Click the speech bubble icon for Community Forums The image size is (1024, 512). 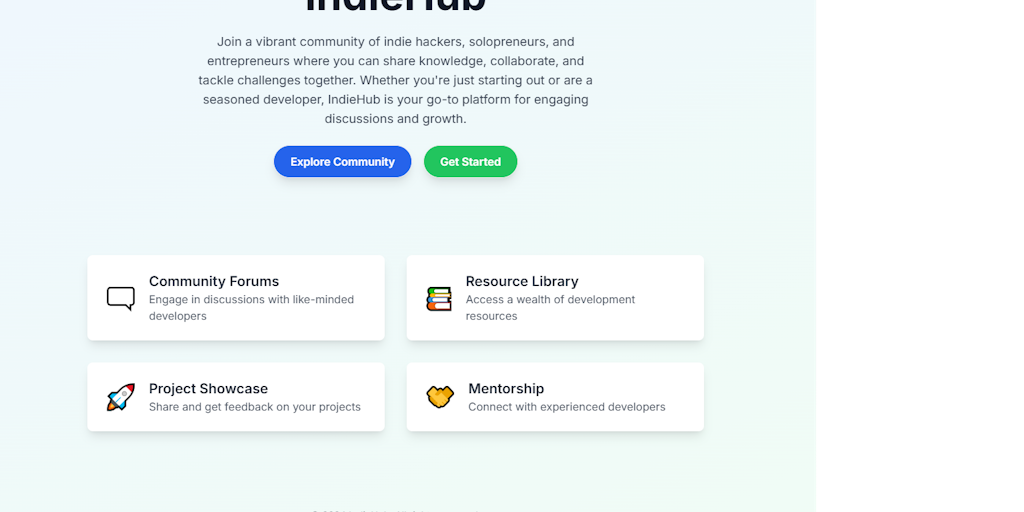[x=121, y=298]
